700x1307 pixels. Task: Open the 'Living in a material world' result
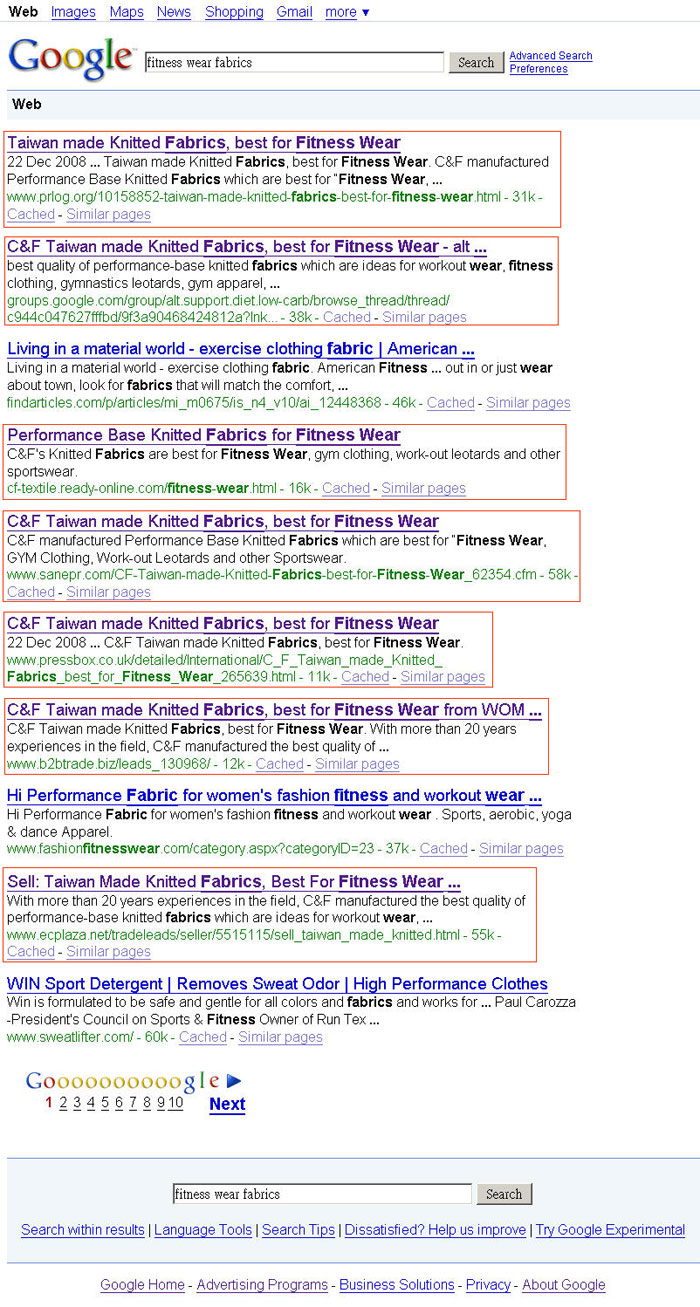(x=241, y=349)
